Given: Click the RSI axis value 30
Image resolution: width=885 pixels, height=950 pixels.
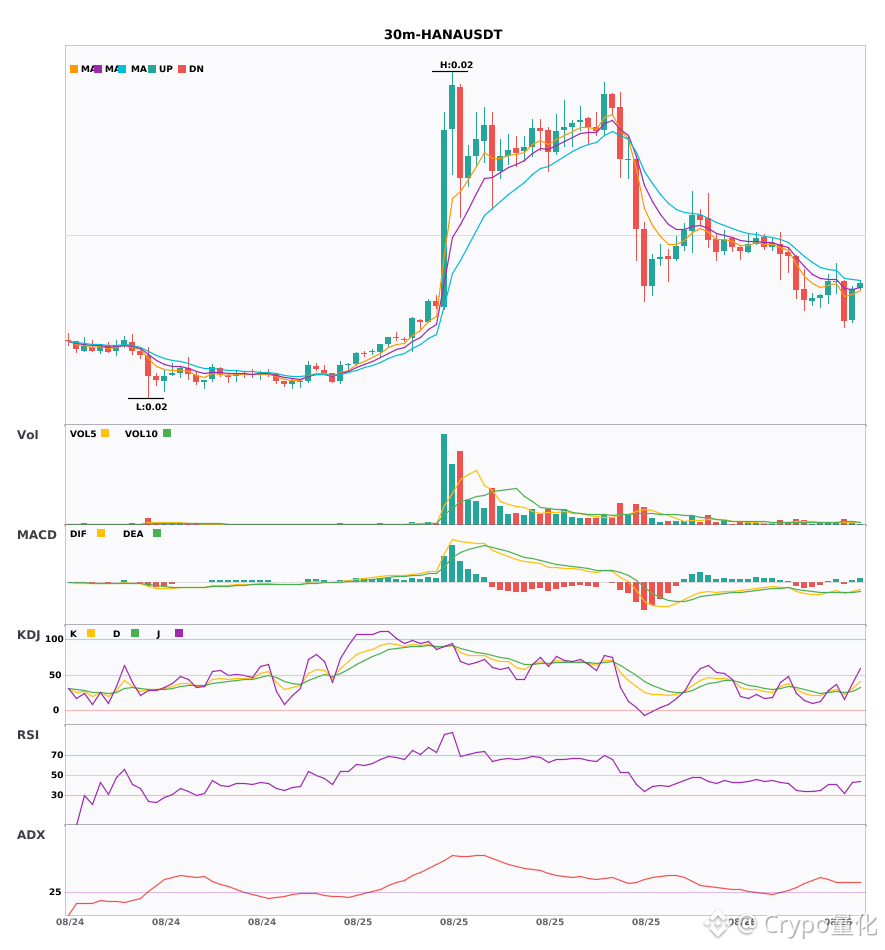Looking at the screenshot, I should click(x=57, y=795).
